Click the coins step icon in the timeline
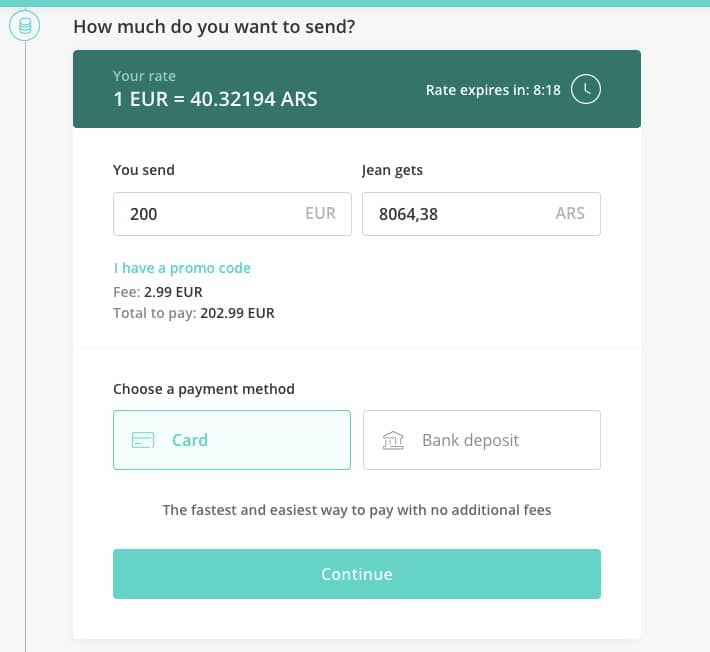710x652 pixels. point(25,26)
